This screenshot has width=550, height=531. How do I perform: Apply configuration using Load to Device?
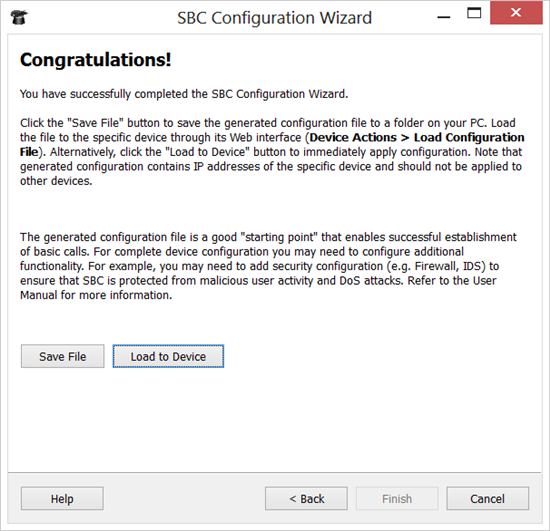coord(168,356)
